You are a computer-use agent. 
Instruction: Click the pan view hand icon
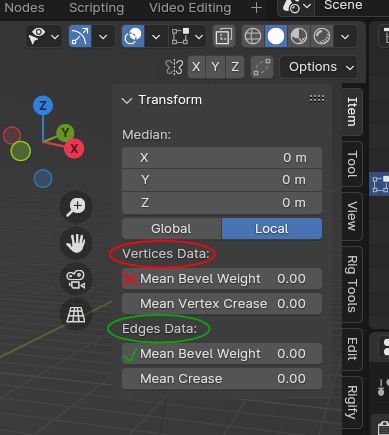(76, 243)
